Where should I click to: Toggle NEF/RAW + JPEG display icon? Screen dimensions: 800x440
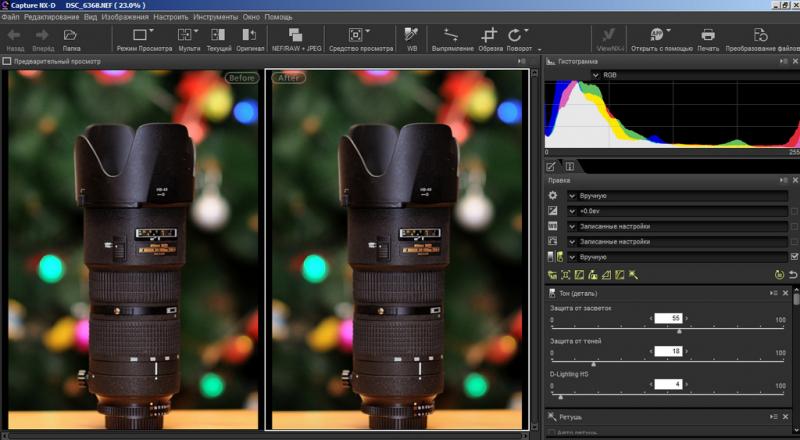[x=296, y=35]
